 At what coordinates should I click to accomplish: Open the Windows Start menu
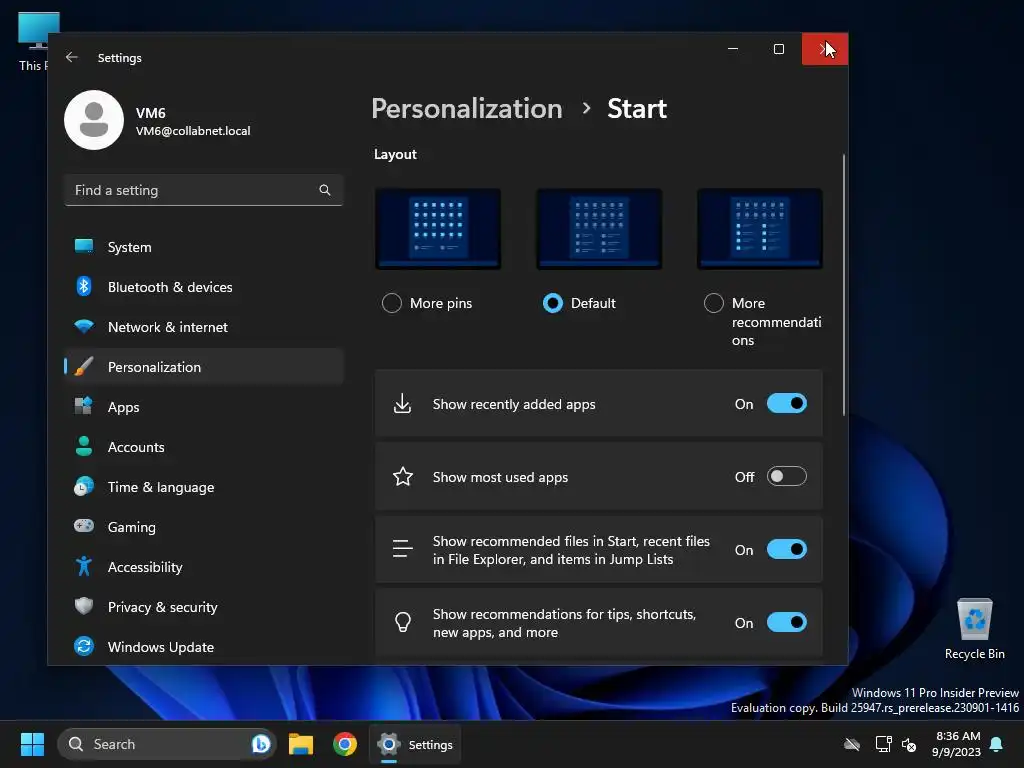click(x=32, y=744)
